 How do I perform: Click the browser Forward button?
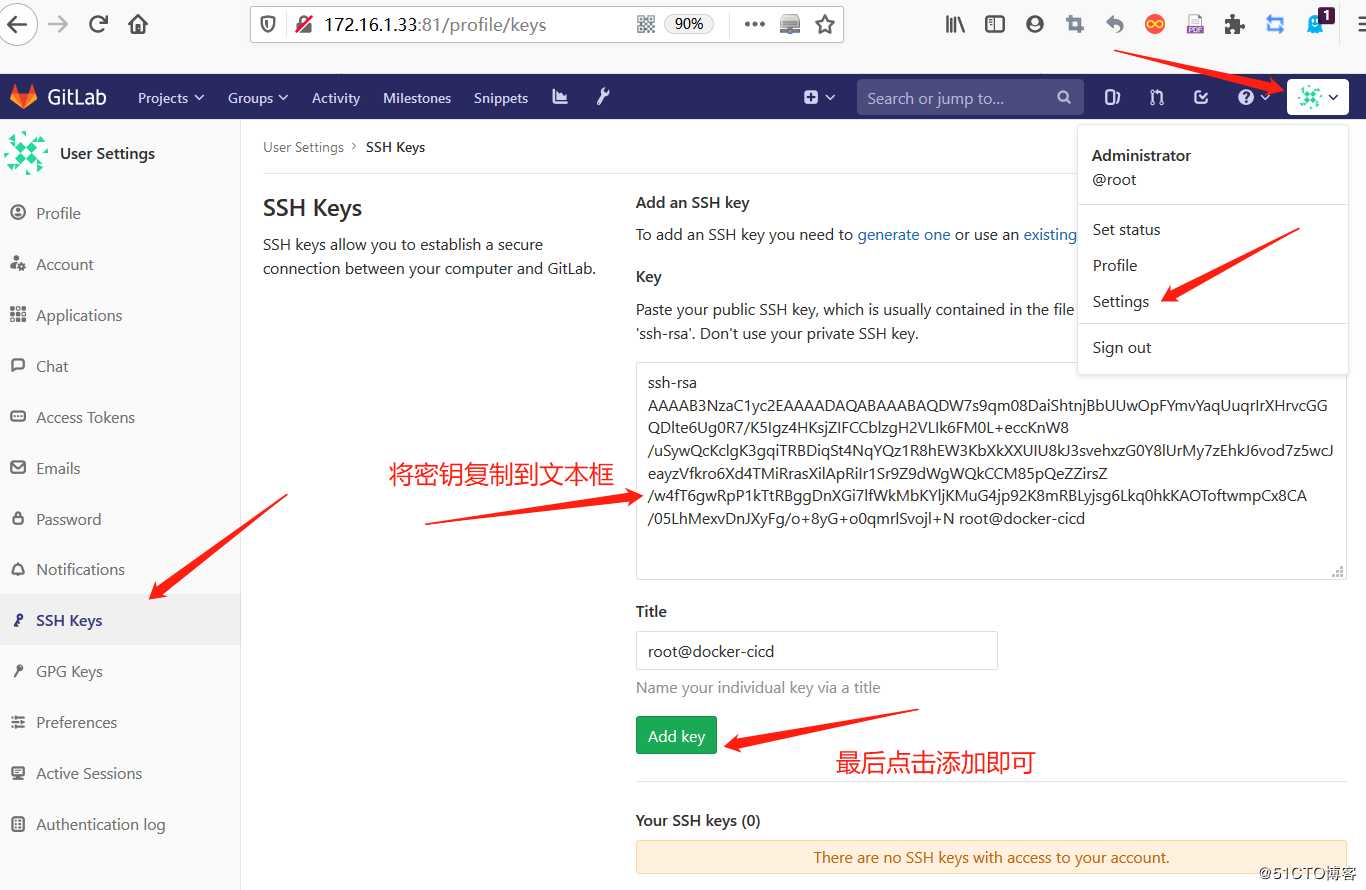(58, 25)
